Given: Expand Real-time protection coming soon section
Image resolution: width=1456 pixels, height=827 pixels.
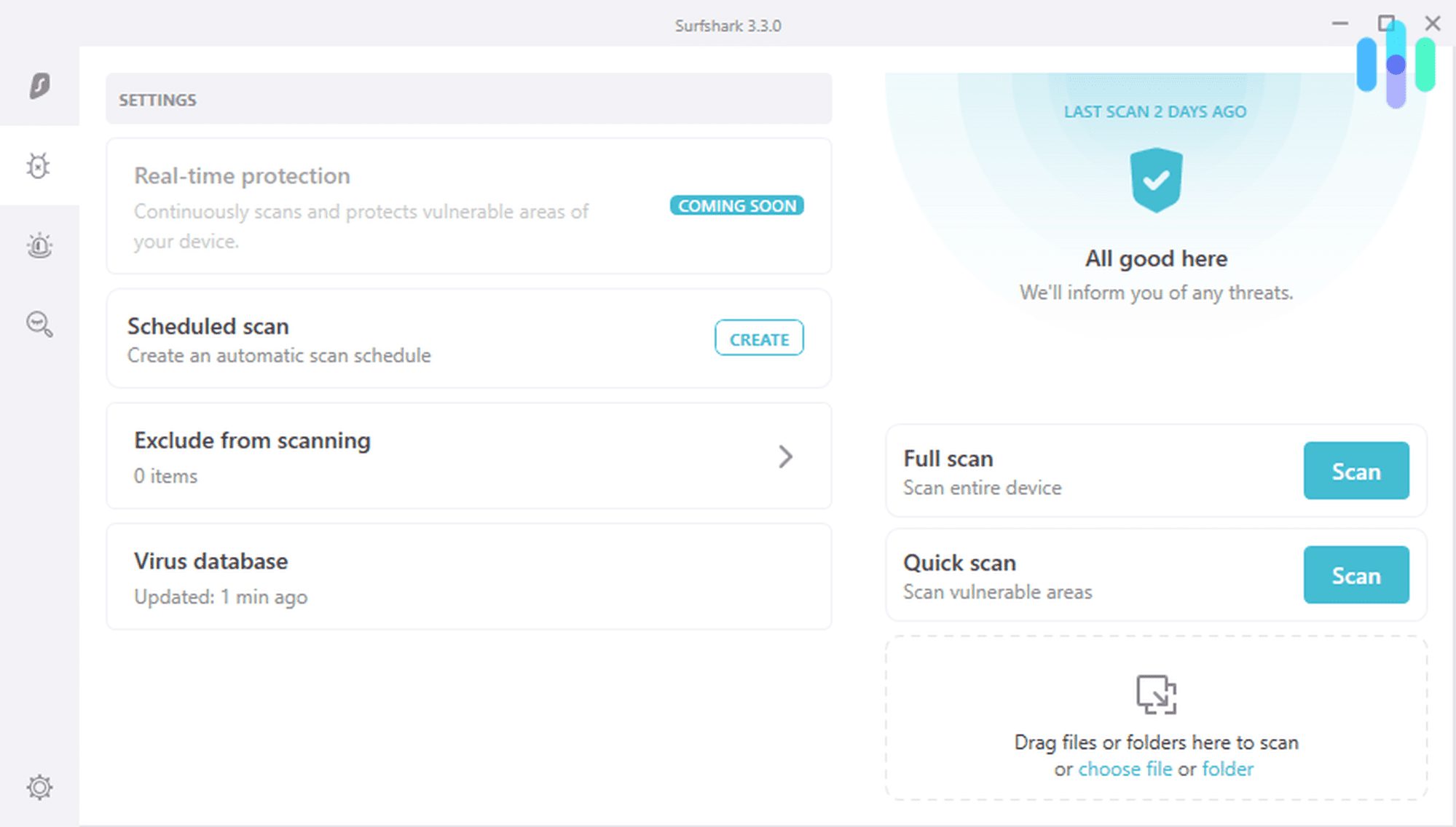Looking at the screenshot, I should (x=469, y=207).
